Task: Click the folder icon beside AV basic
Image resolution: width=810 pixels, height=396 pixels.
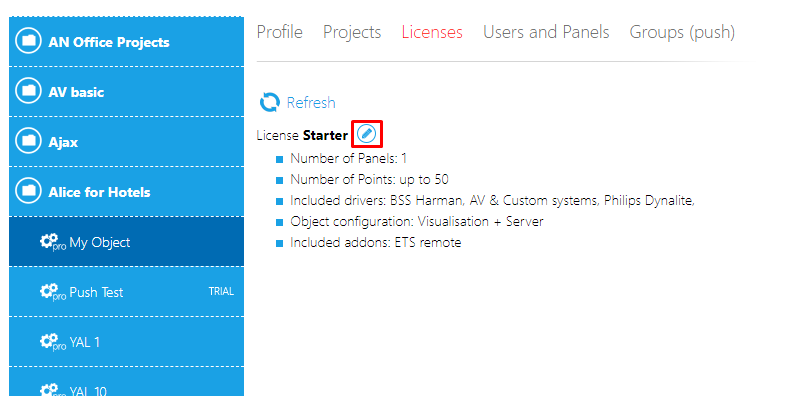Action: coord(28,91)
